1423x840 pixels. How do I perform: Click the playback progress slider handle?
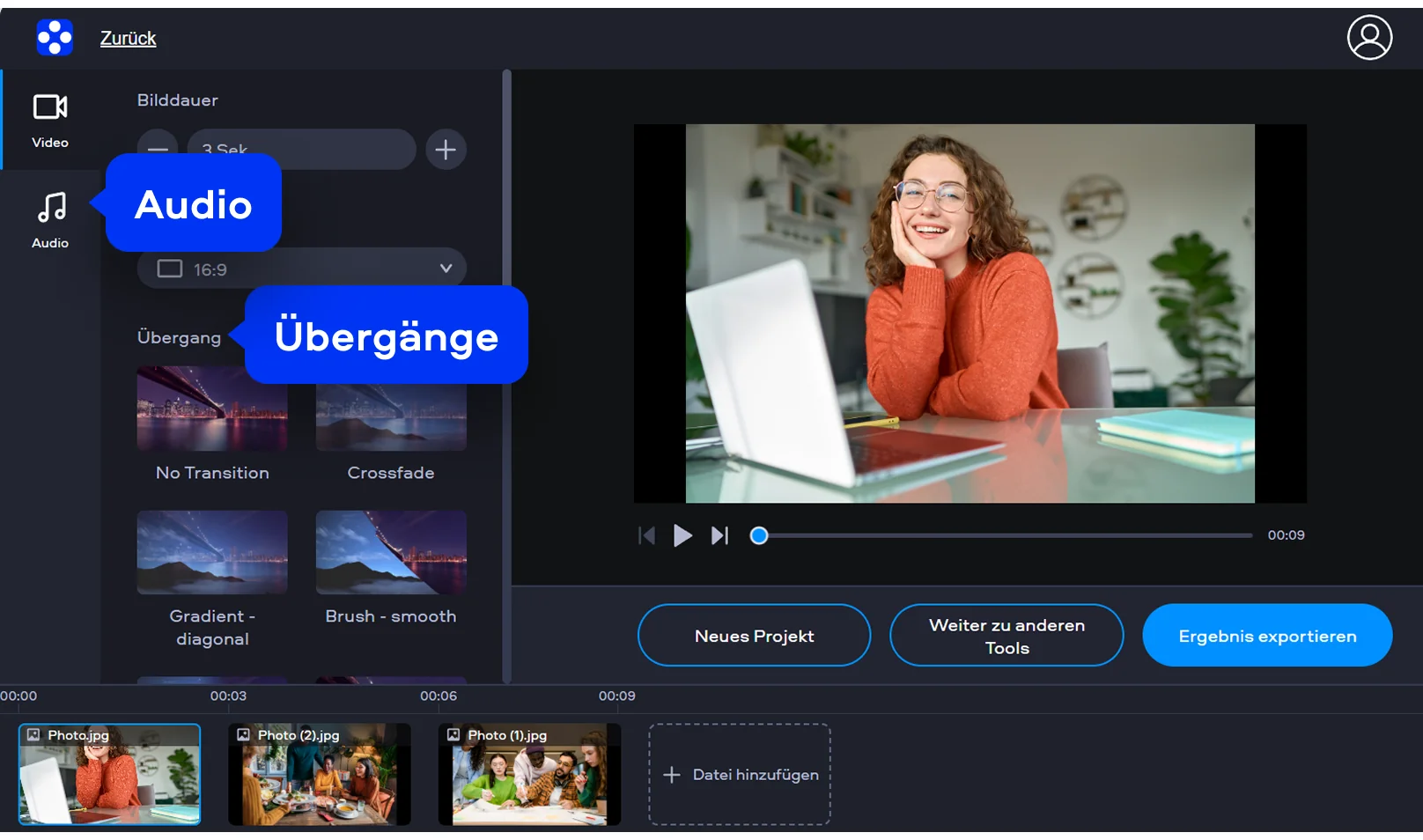click(759, 535)
